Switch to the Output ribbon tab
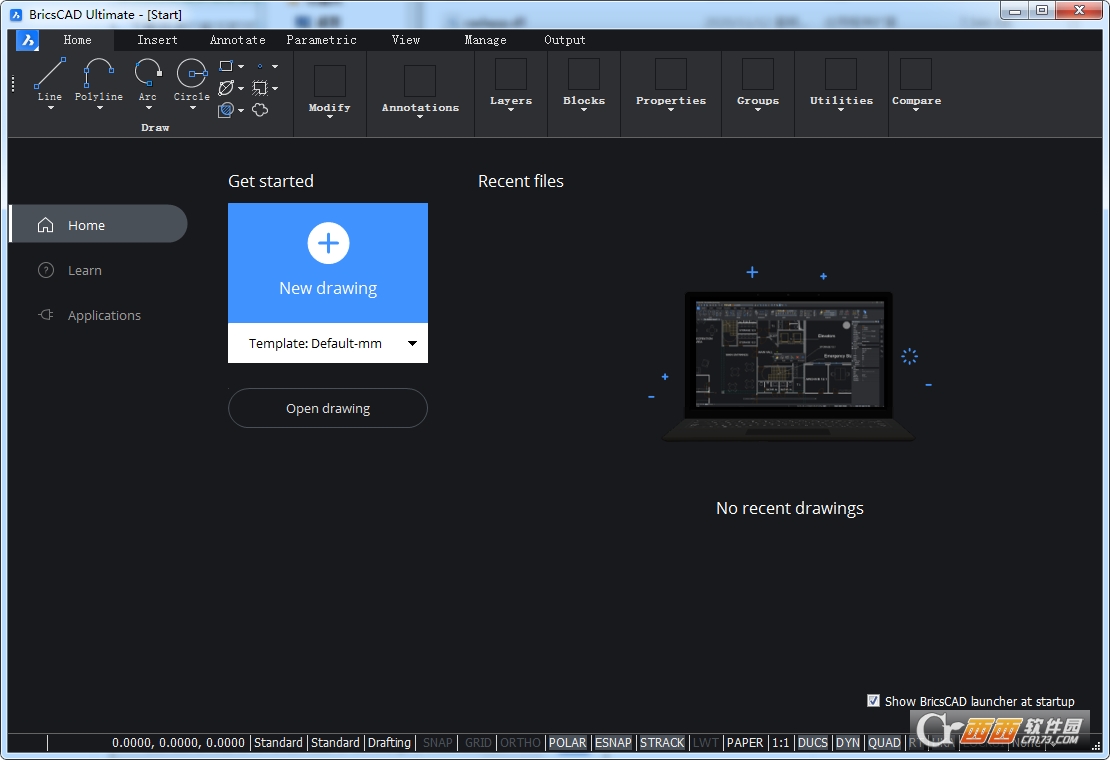The height and width of the screenshot is (760, 1110). pyautogui.click(x=565, y=40)
